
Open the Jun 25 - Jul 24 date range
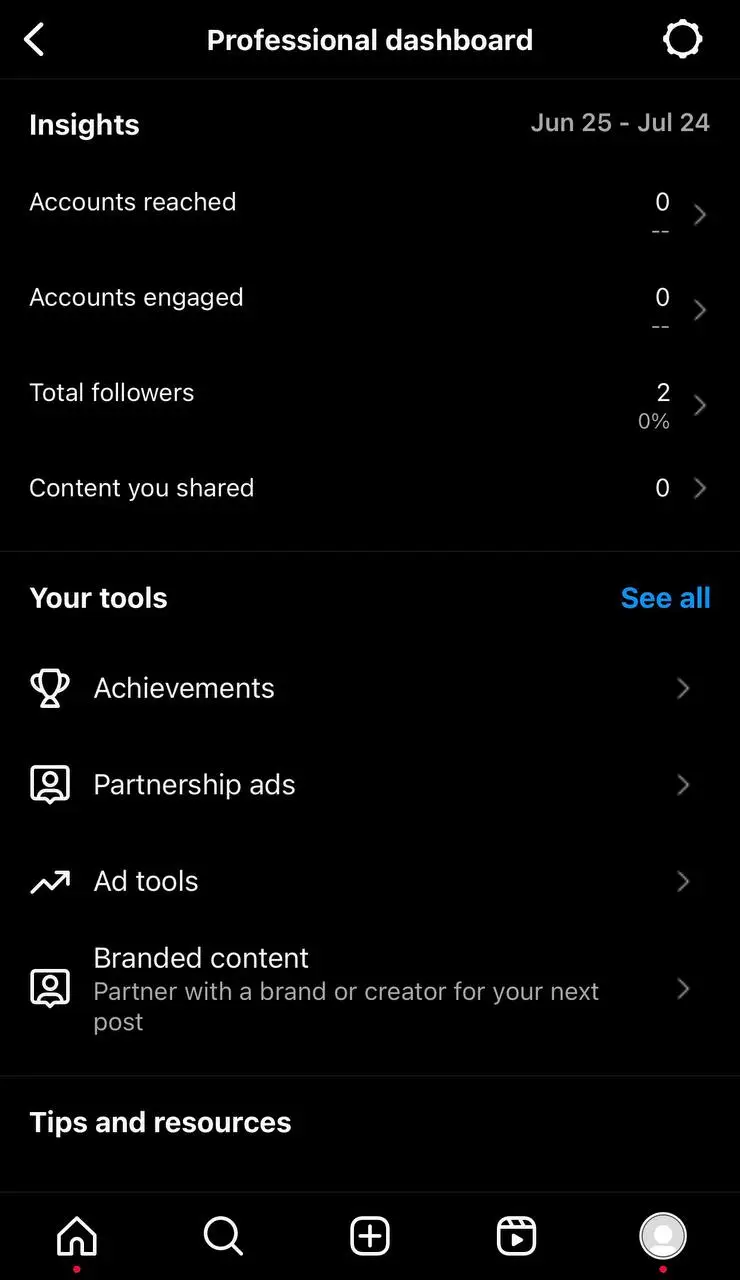click(x=620, y=122)
